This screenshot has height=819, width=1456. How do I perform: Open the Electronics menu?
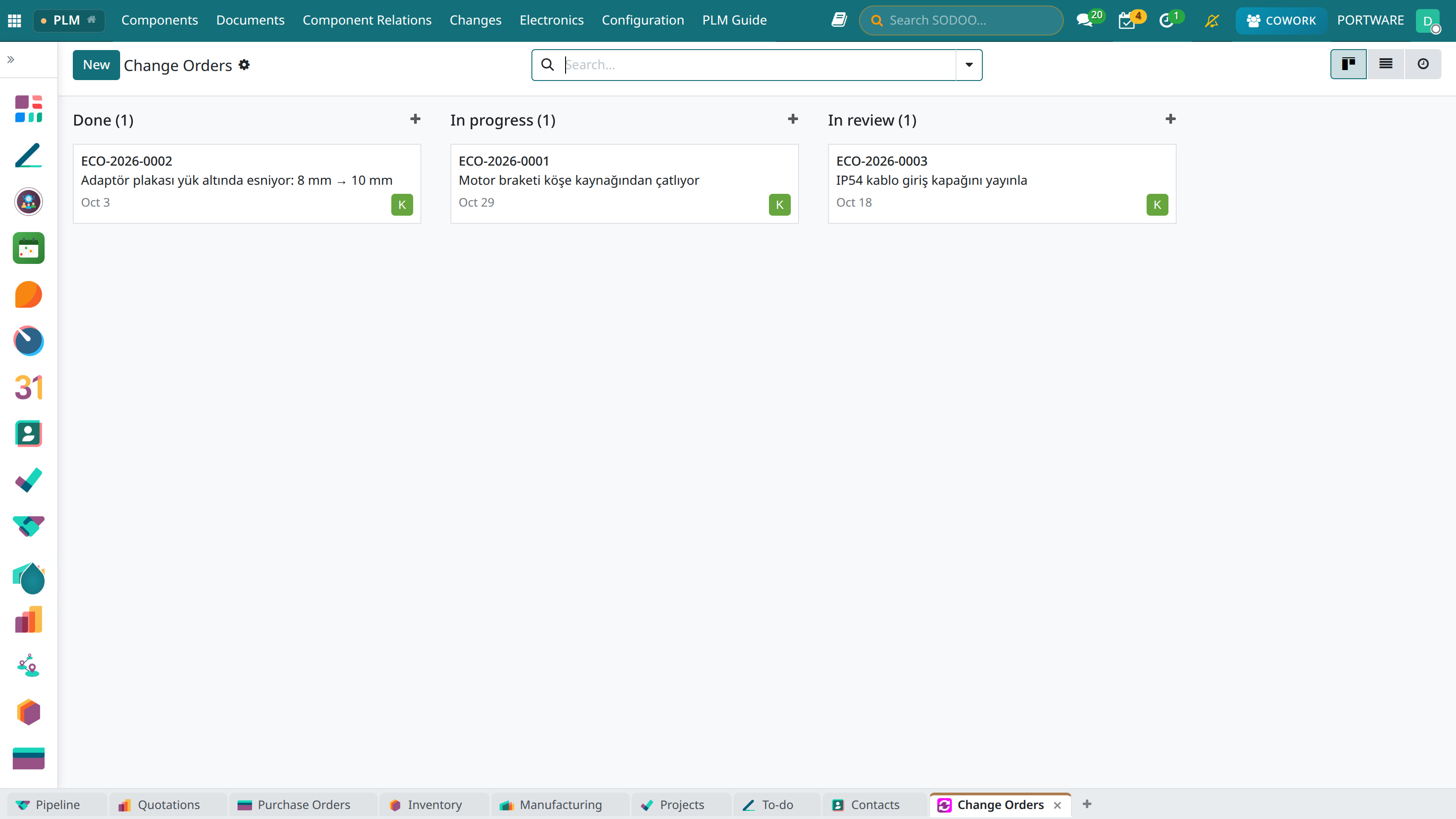[x=551, y=20]
